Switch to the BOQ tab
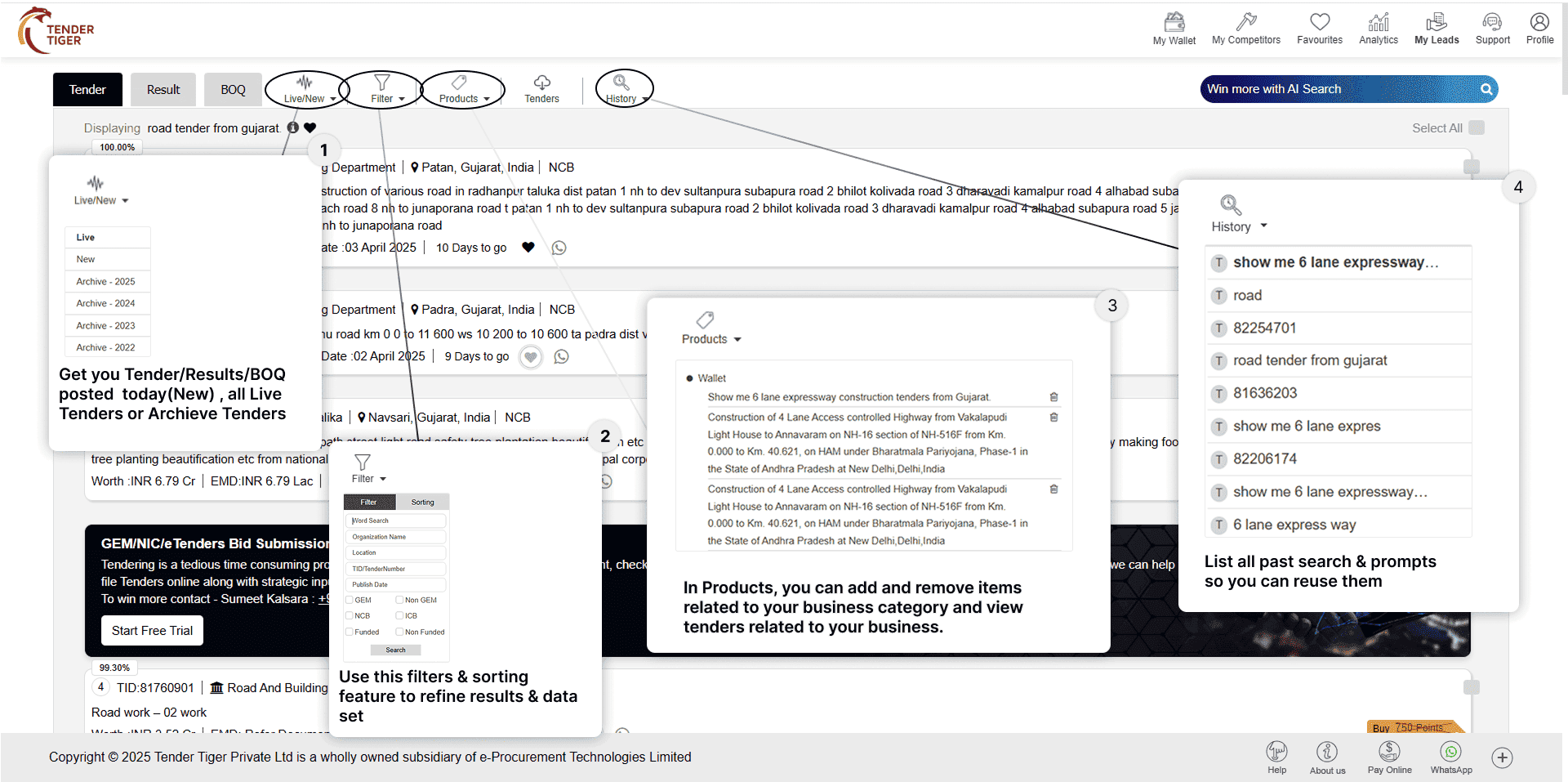 (233, 90)
